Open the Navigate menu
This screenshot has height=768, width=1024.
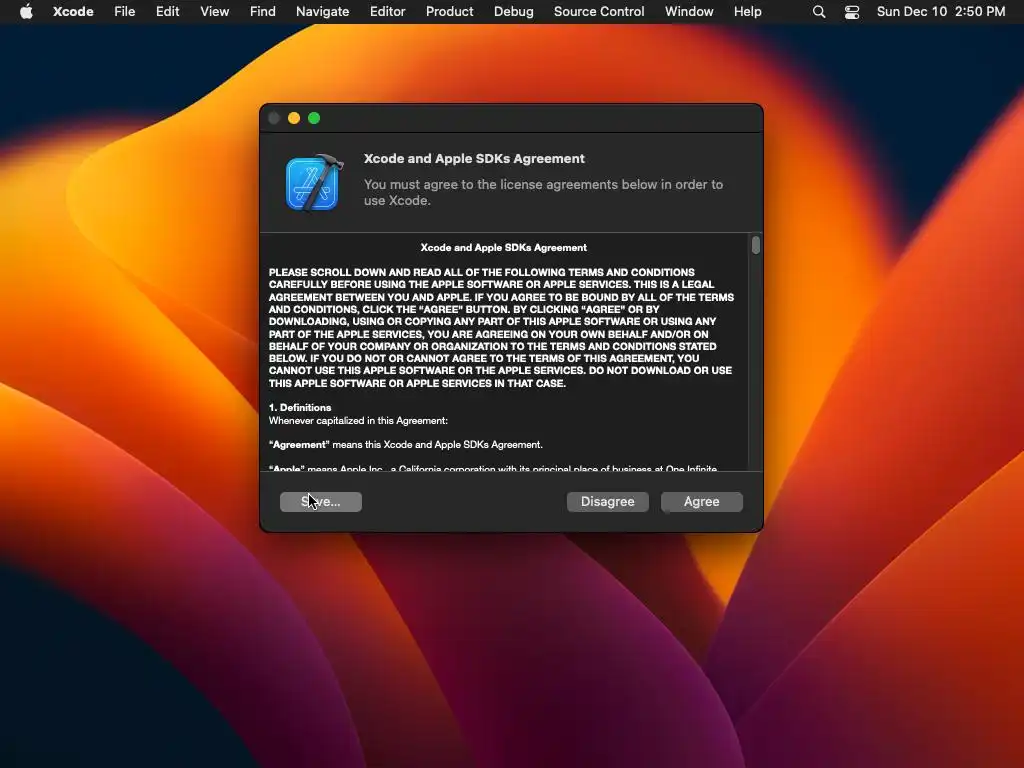tap(322, 12)
